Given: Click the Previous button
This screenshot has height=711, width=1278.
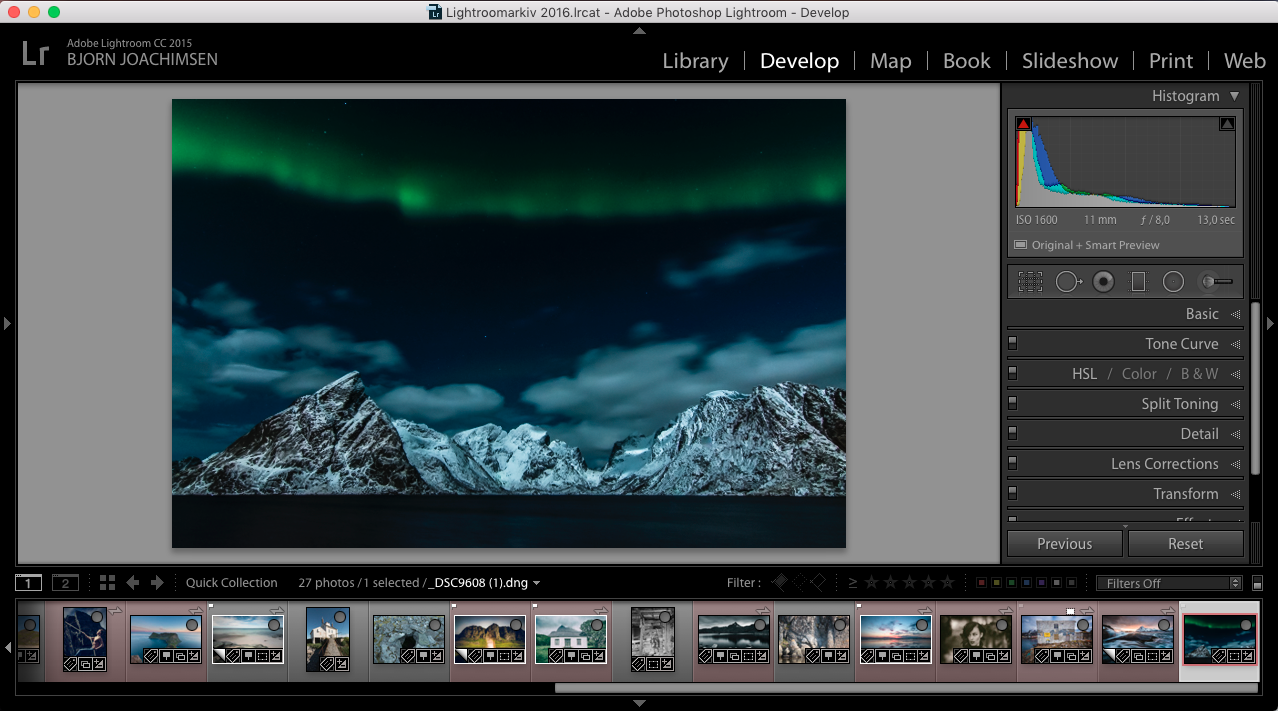Looking at the screenshot, I should pos(1064,544).
